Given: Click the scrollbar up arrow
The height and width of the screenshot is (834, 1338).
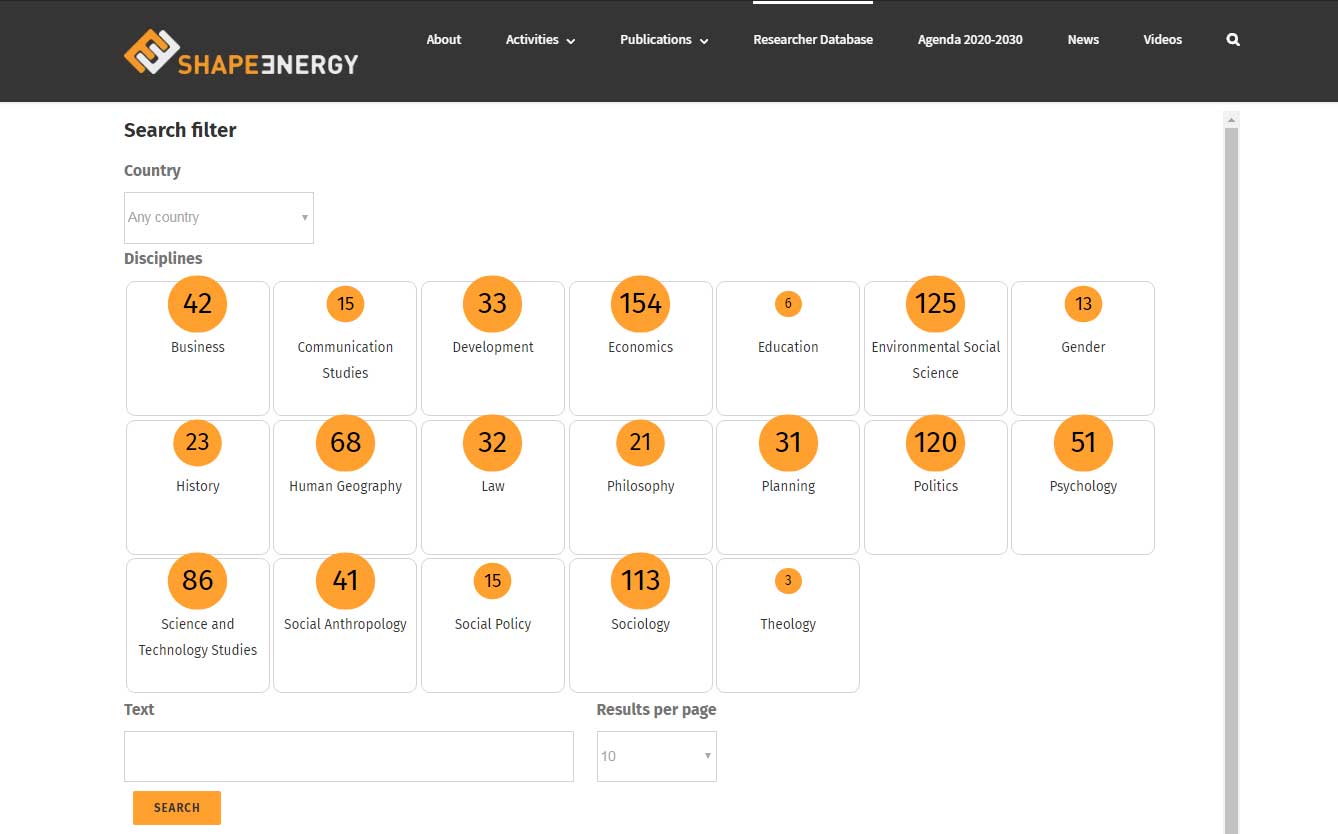Looking at the screenshot, I should (1232, 119).
